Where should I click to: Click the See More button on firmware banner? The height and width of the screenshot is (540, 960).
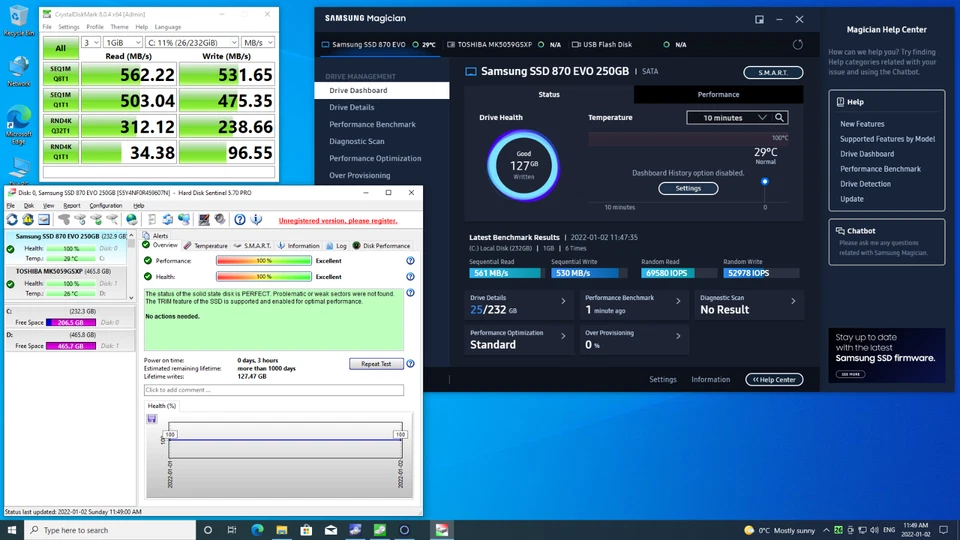coord(850,374)
